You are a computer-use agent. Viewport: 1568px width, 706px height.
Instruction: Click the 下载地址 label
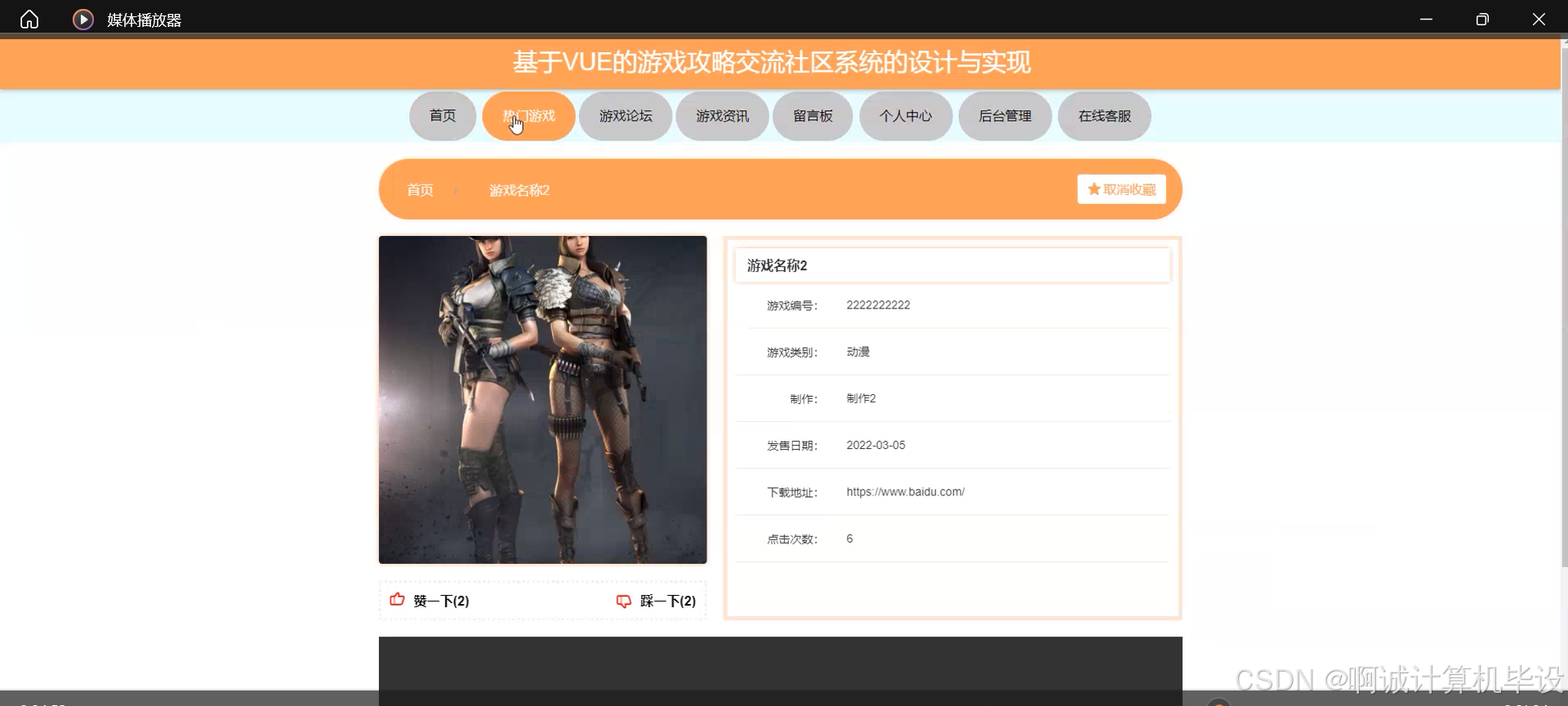tap(791, 493)
